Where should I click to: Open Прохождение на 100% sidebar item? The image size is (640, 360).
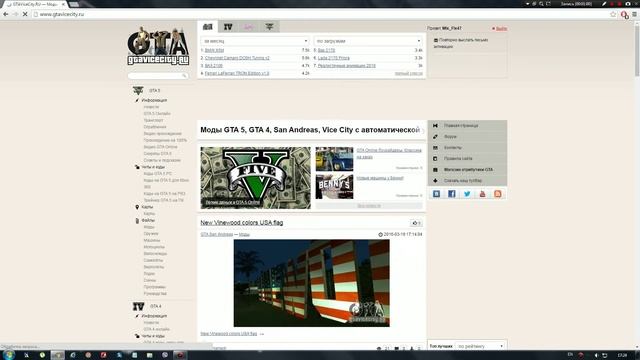pyautogui.click(x=165, y=140)
